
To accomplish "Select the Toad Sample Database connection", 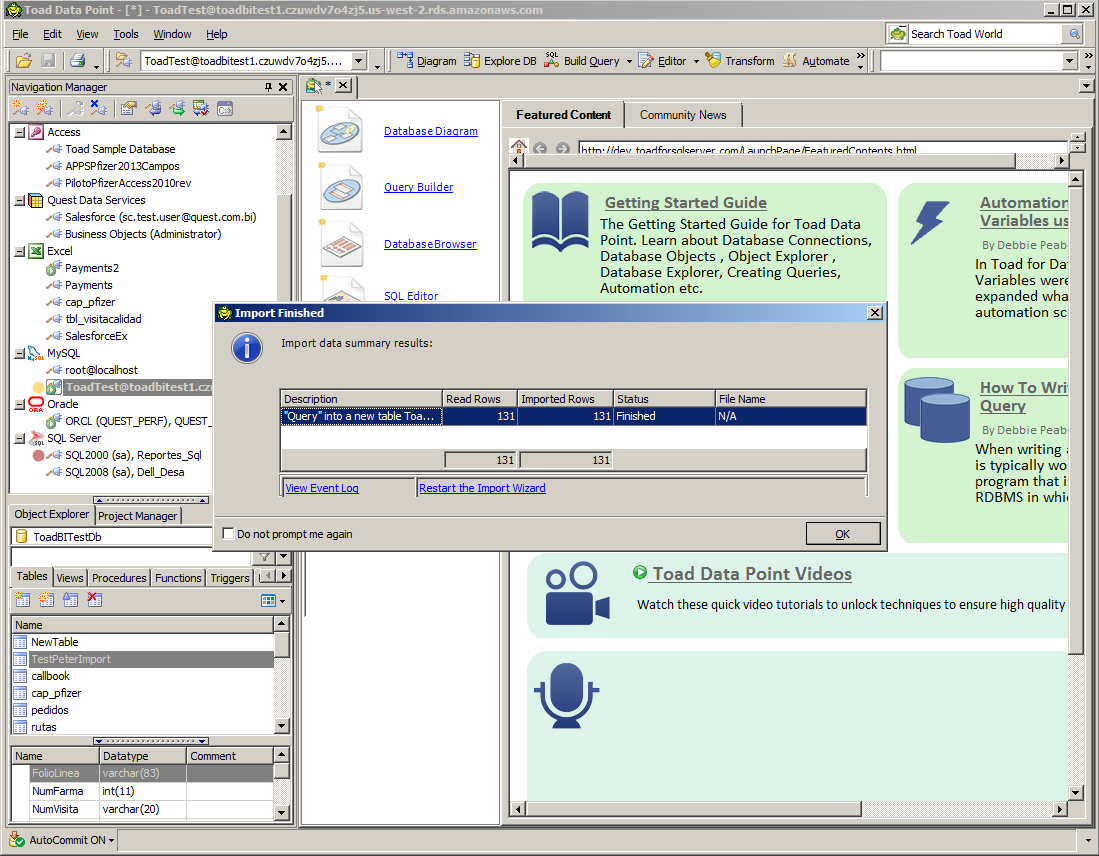I will tap(120, 149).
